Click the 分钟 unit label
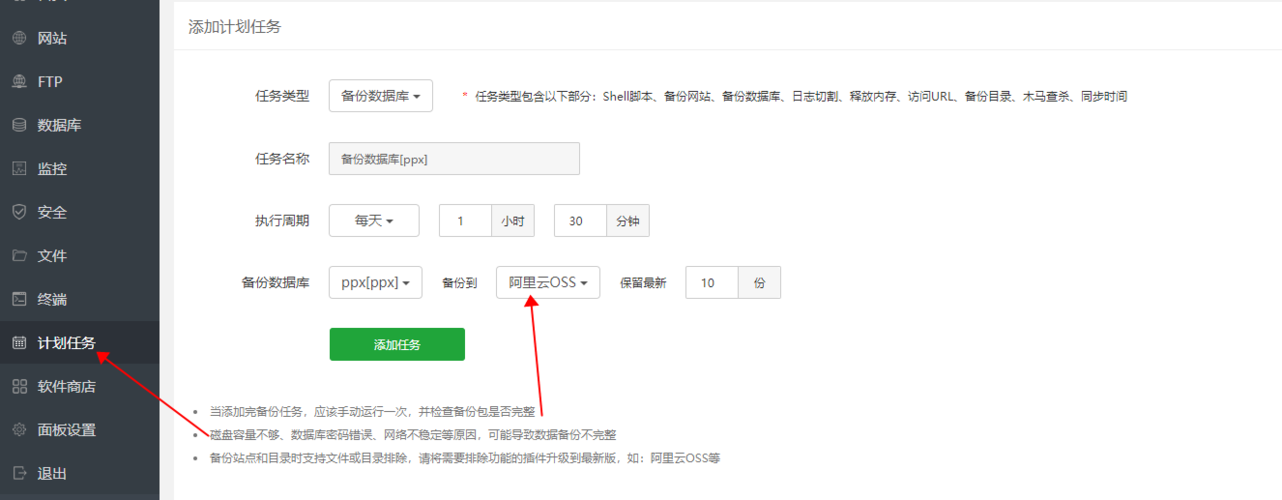 (629, 221)
